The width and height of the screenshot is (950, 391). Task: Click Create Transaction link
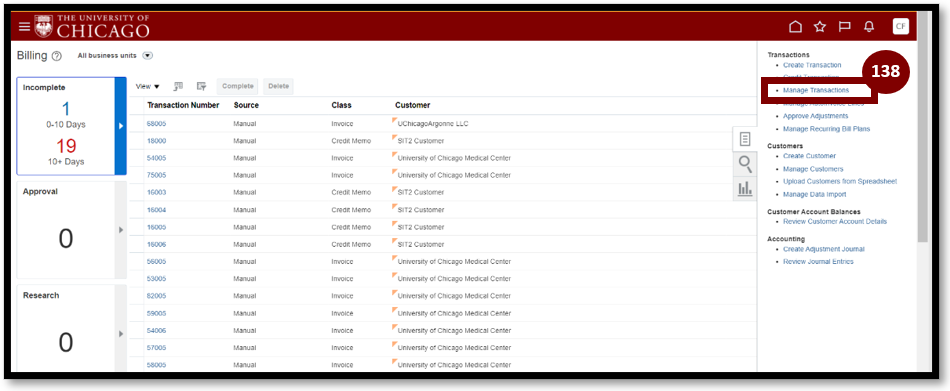coord(812,65)
